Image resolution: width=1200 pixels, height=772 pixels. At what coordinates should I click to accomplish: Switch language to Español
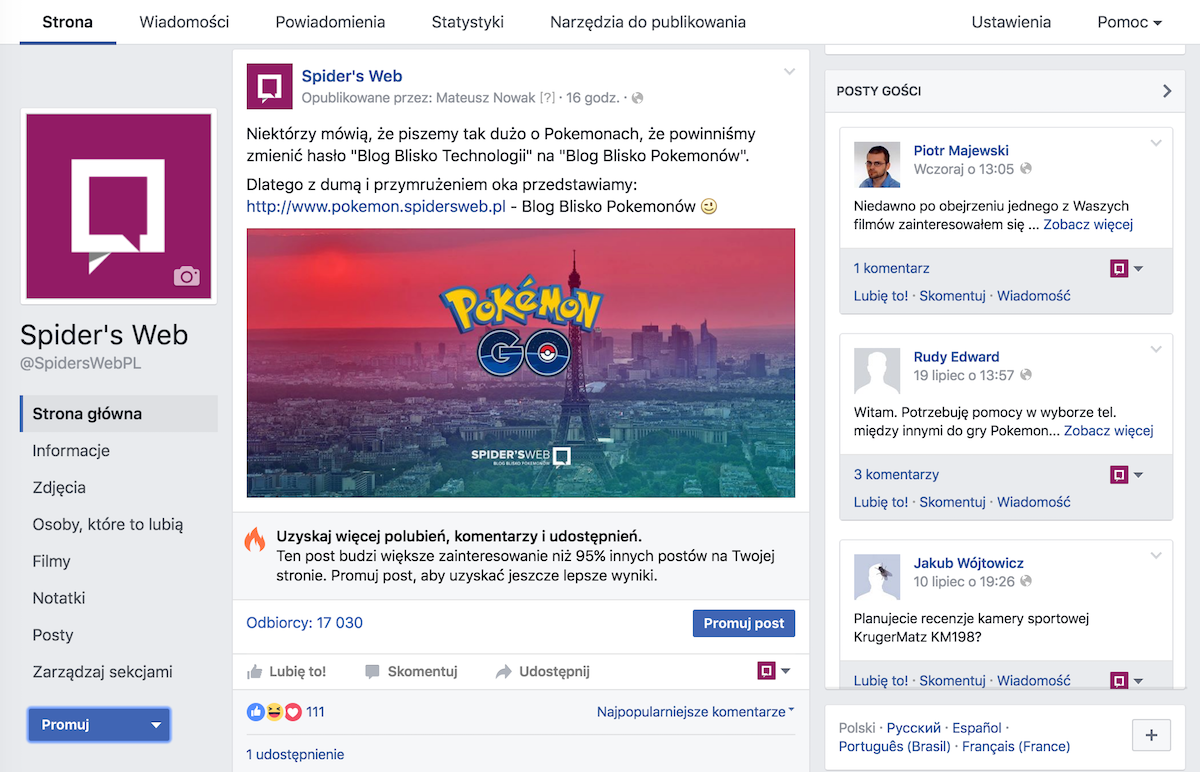pos(977,728)
